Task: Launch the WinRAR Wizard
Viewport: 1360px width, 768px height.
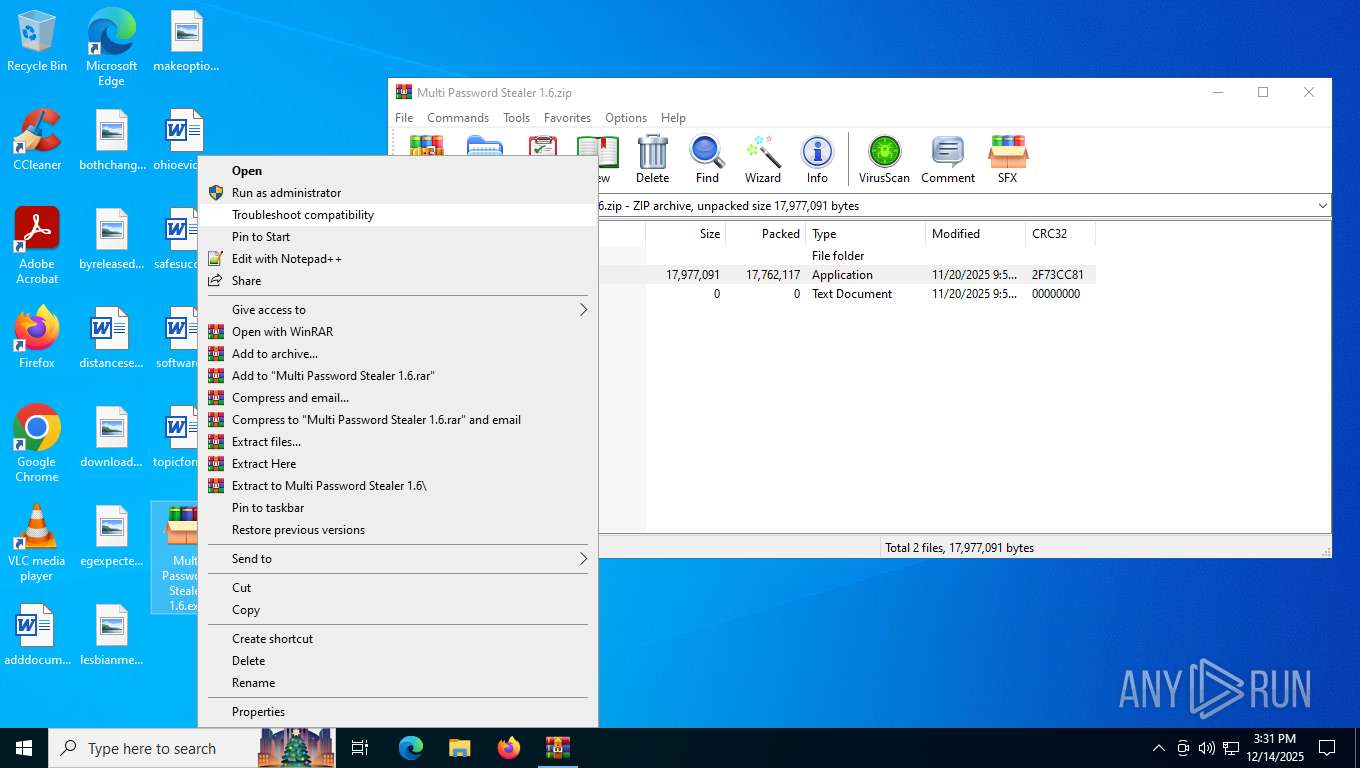Action: 762,160
